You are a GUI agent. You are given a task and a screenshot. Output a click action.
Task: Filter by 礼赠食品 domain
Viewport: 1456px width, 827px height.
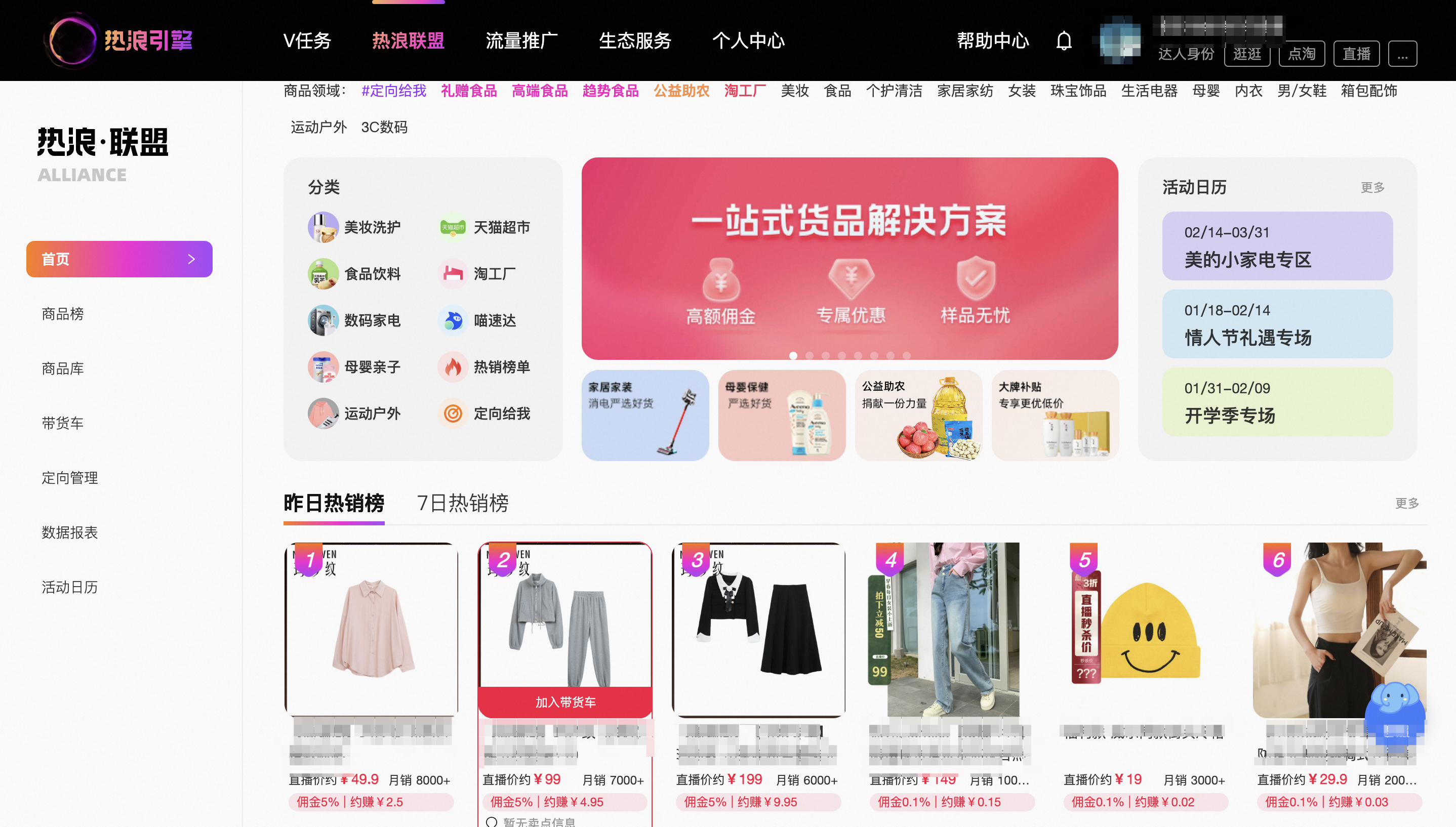point(469,91)
